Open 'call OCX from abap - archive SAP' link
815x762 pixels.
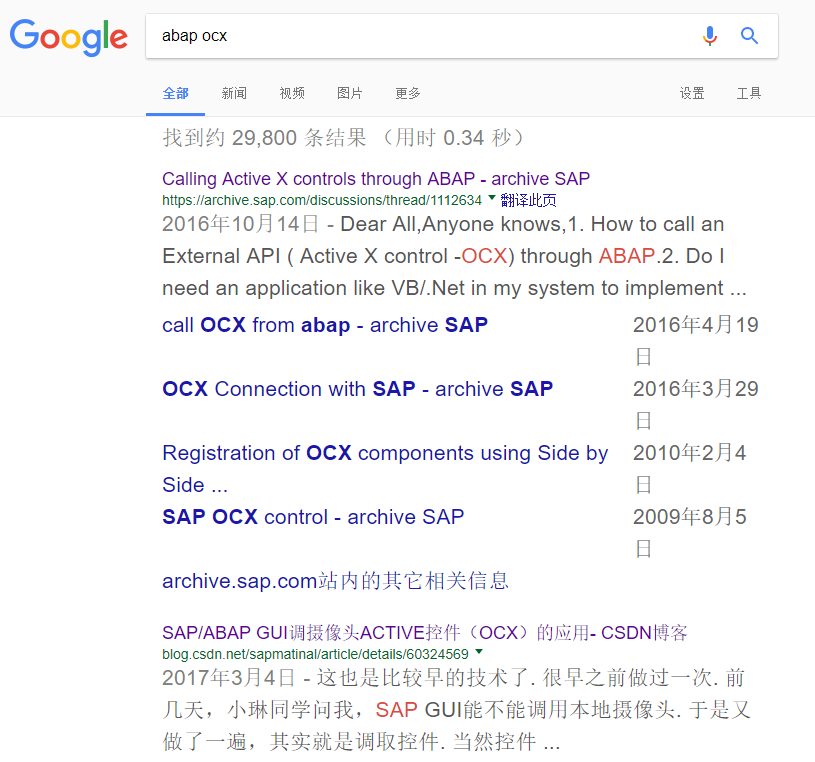(x=325, y=325)
